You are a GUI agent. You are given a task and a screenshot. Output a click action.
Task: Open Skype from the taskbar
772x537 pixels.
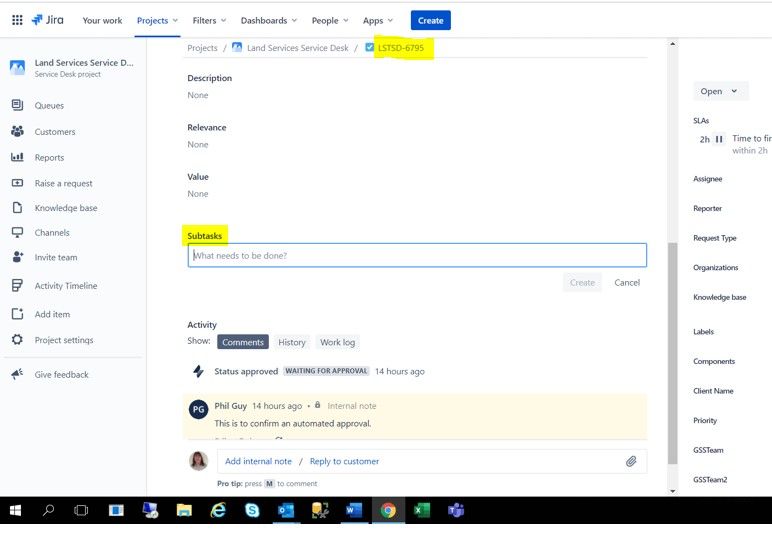click(x=252, y=510)
